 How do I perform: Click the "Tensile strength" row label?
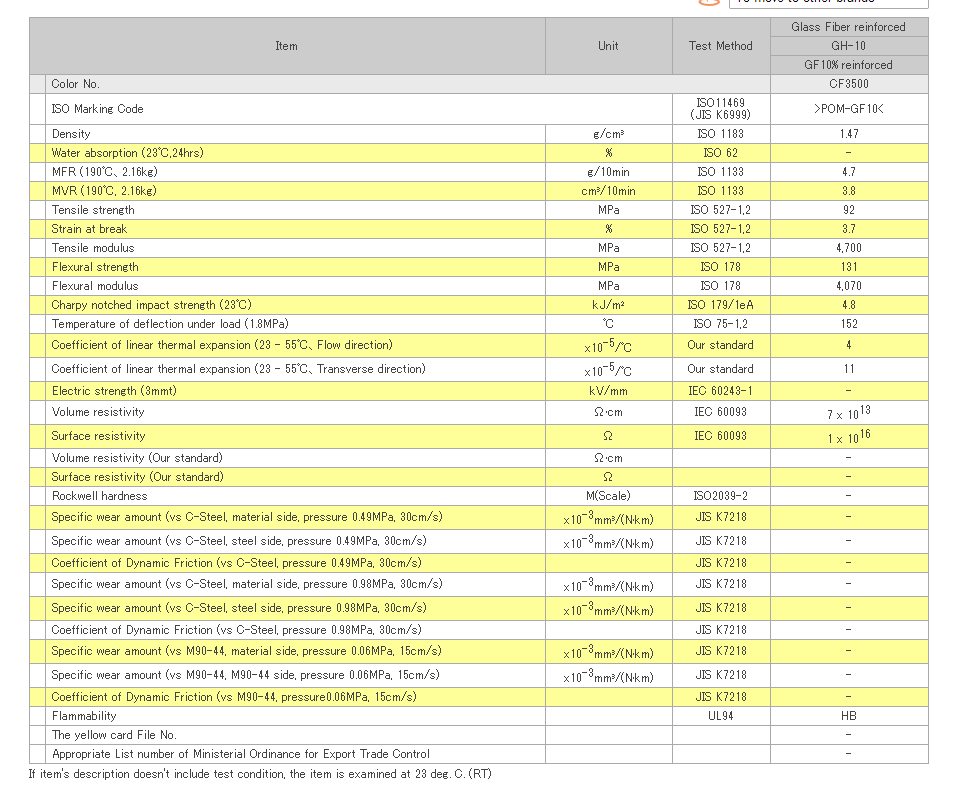93,210
